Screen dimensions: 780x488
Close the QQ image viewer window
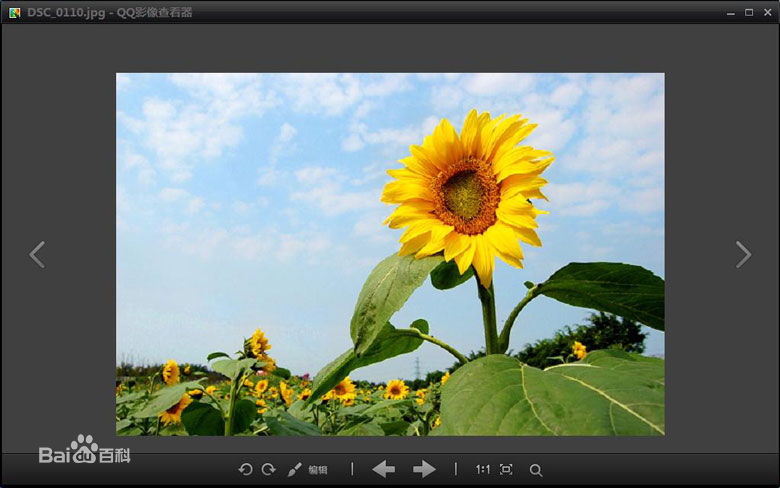coord(767,12)
